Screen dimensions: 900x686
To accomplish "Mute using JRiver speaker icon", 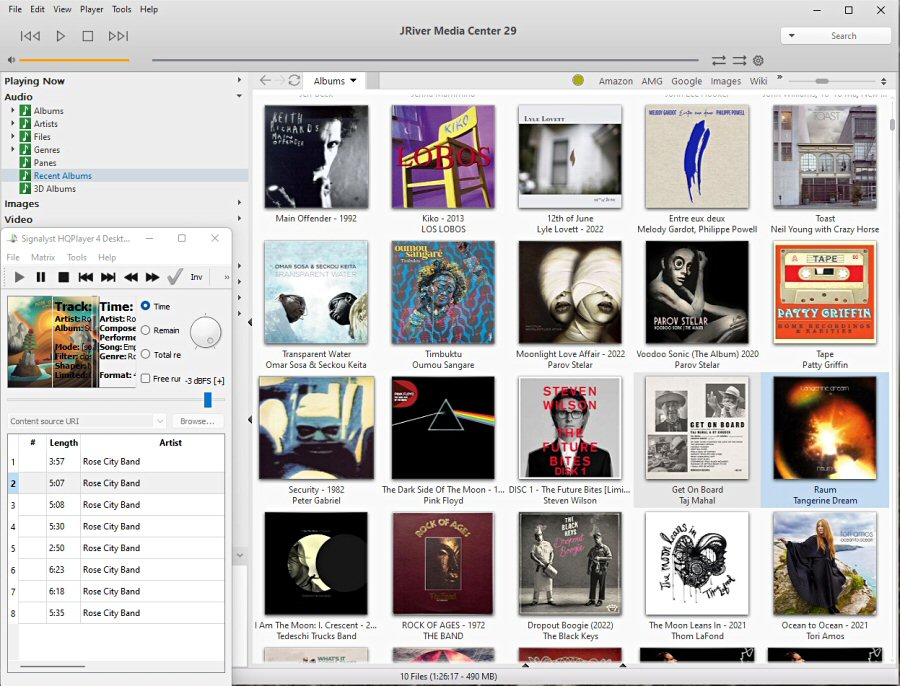I will pos(11,60).
